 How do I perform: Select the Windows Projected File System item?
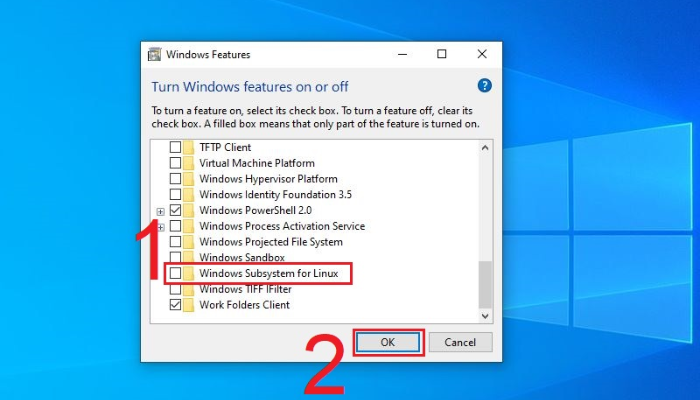coord(270,242)
